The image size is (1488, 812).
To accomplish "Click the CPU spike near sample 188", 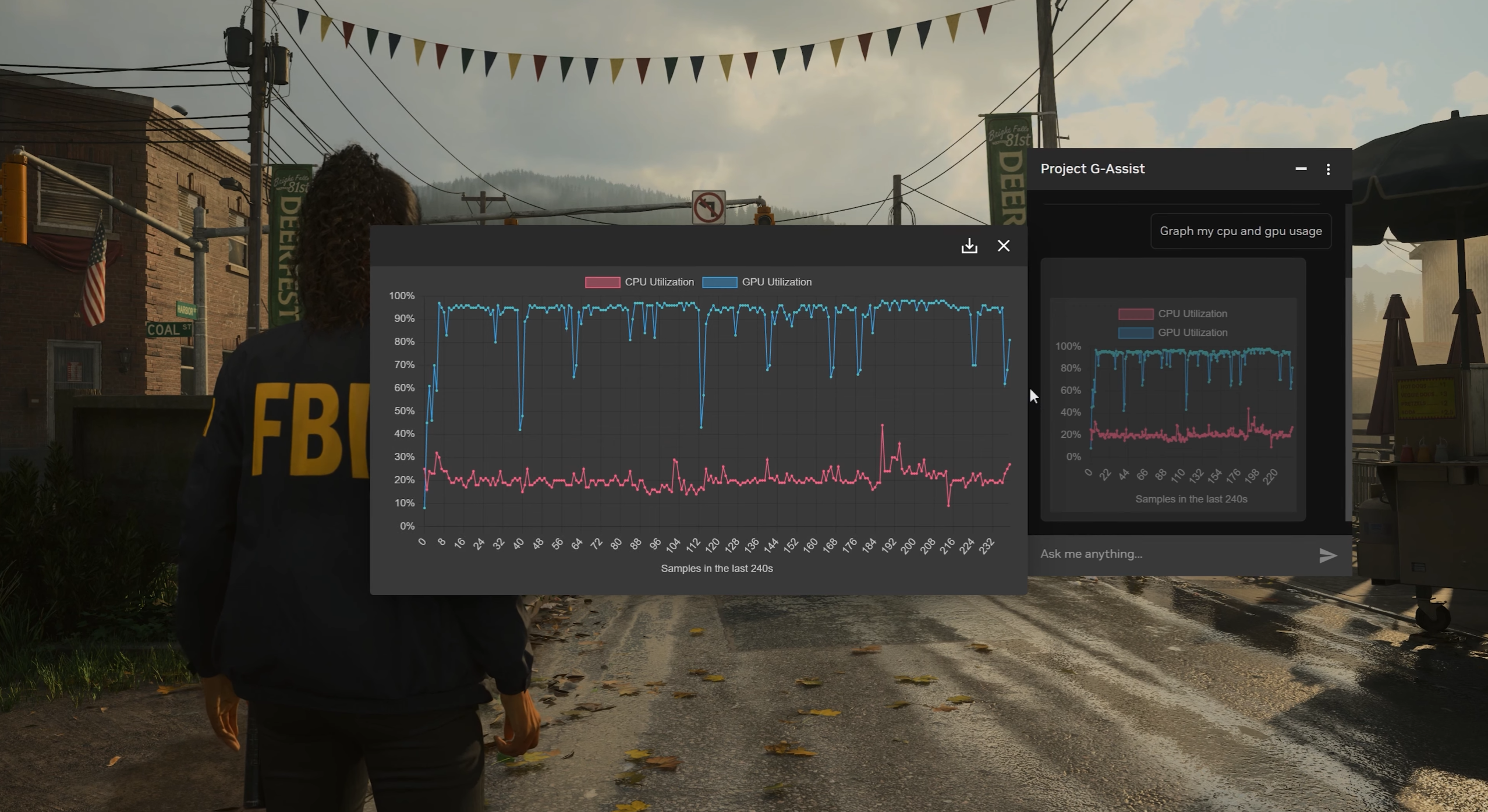I will coord(882,426).
